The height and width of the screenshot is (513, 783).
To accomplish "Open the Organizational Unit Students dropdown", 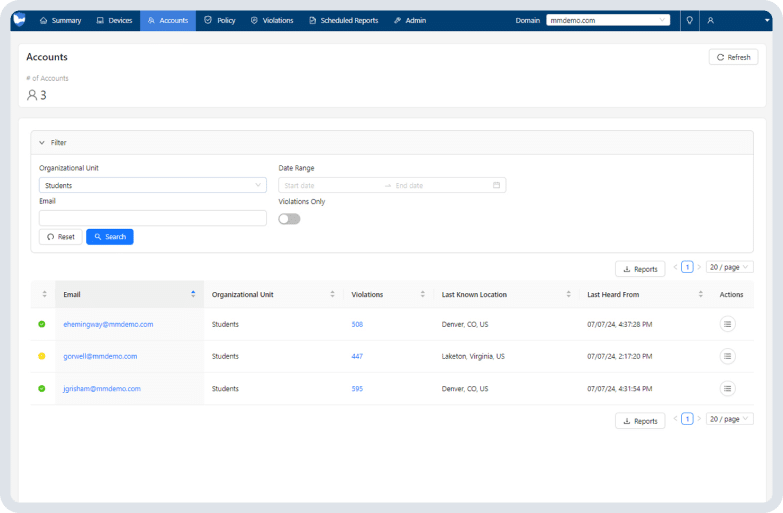I will point(153,185).
